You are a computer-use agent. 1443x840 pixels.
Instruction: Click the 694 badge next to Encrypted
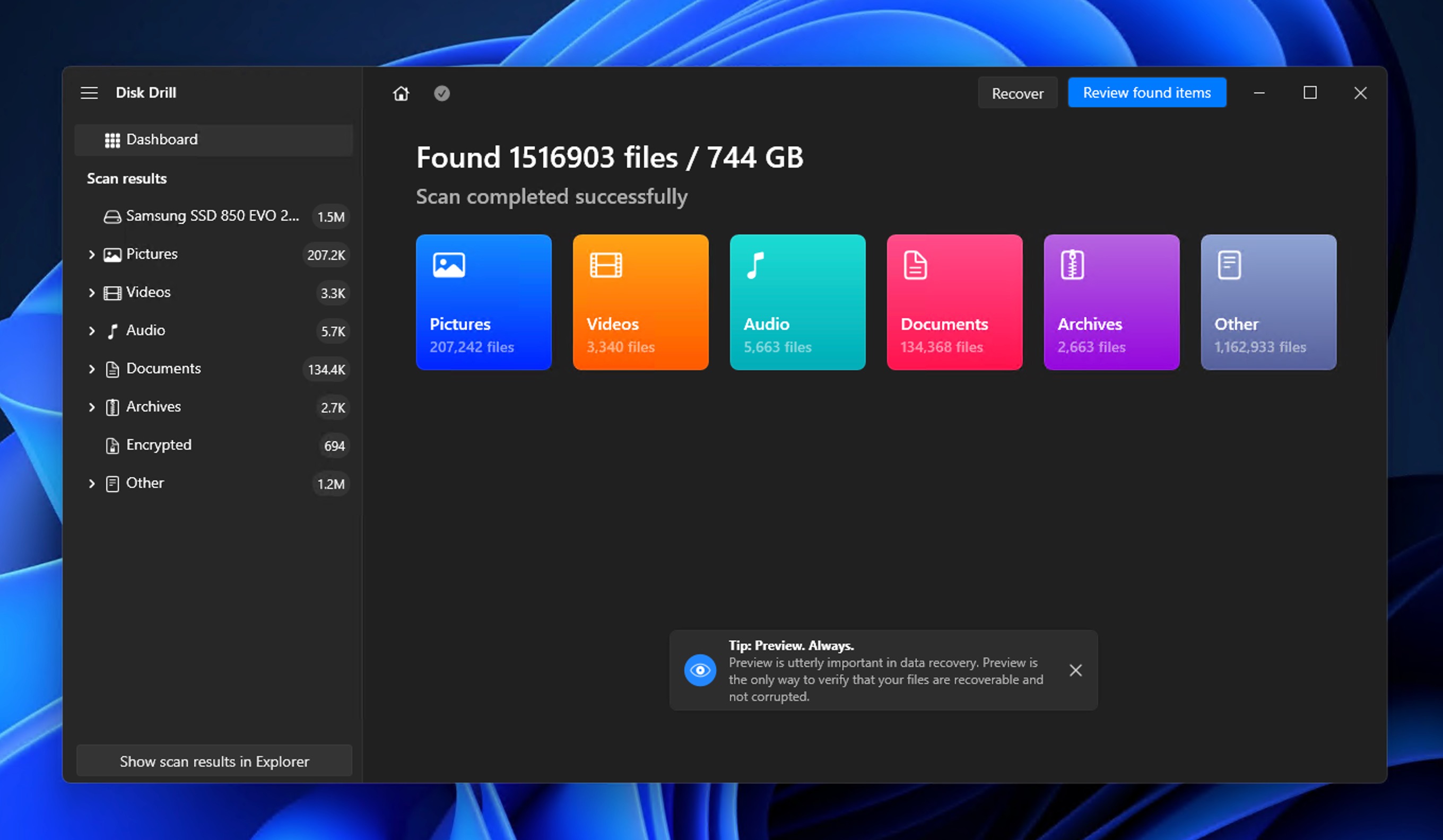pyautogui.click(x=334, y=446)
